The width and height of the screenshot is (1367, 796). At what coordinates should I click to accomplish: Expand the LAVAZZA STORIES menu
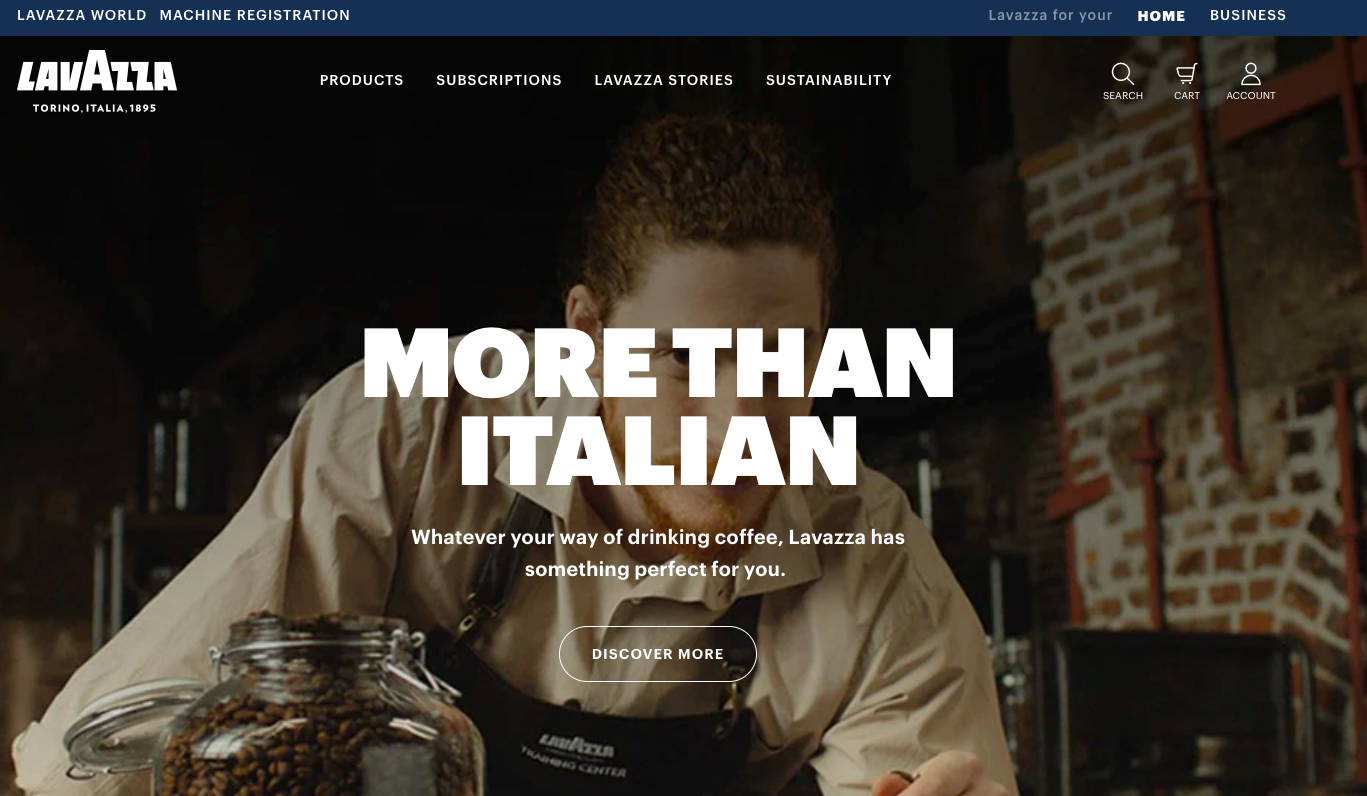[664, 80]
